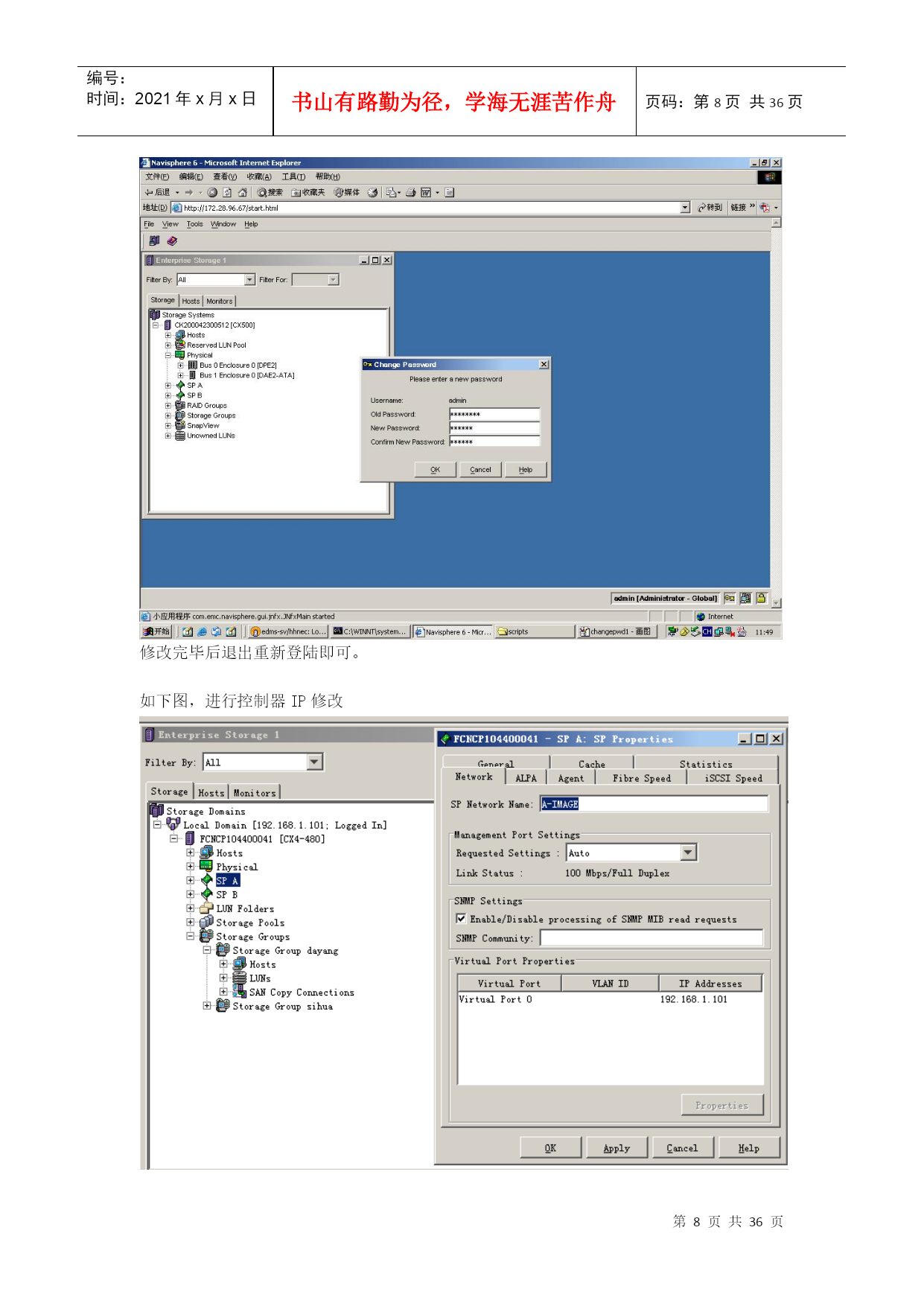Click the SAN Copy Connections icon
This screenshot has height=1306, width=924.
[x=239, y=992]
